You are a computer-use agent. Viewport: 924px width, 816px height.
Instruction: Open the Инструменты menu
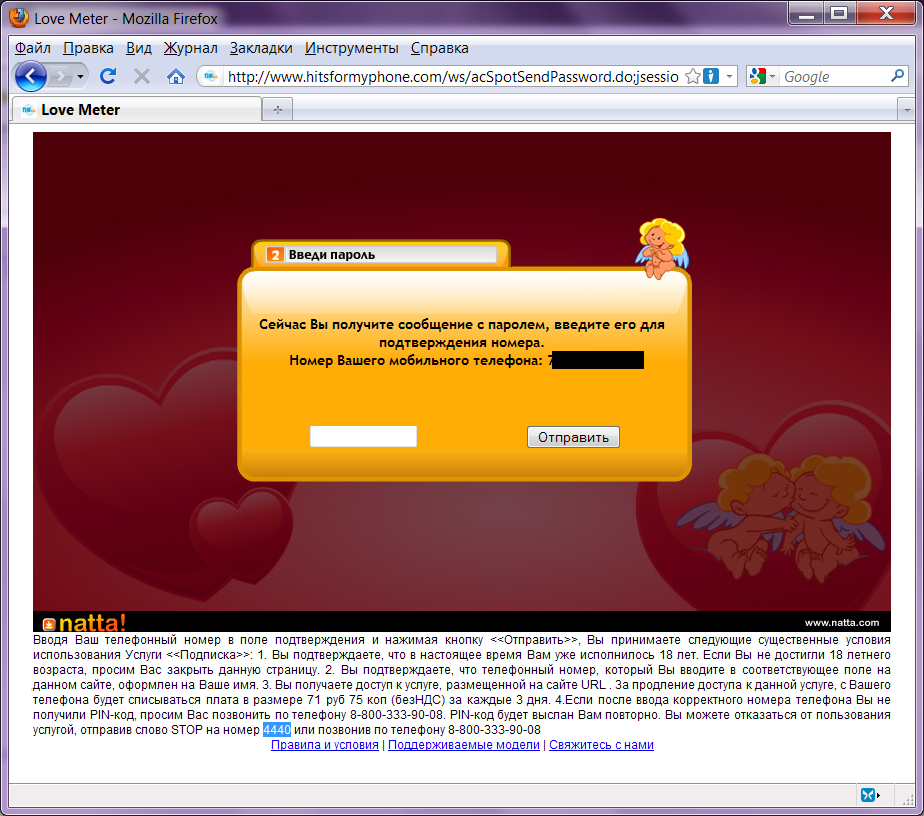click(352, 48)
